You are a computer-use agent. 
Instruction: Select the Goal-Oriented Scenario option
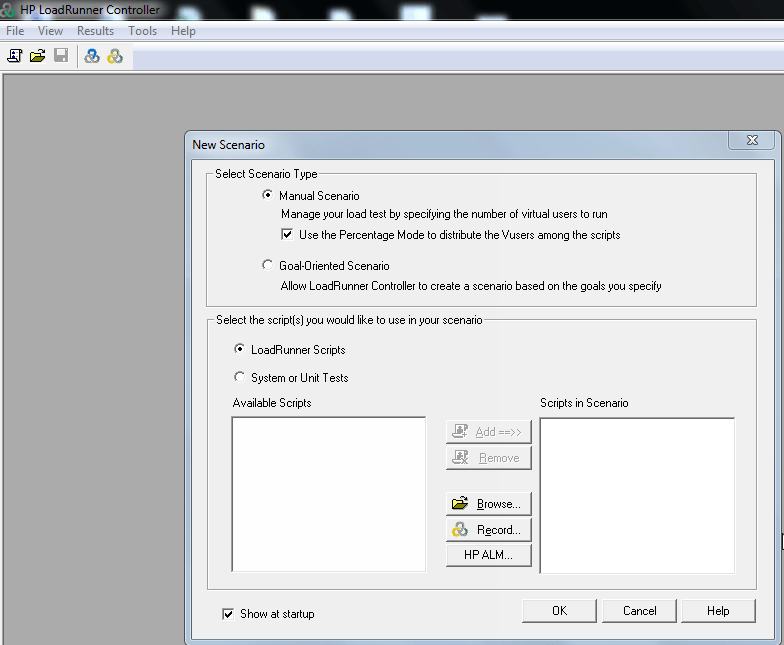click(268, 265)
